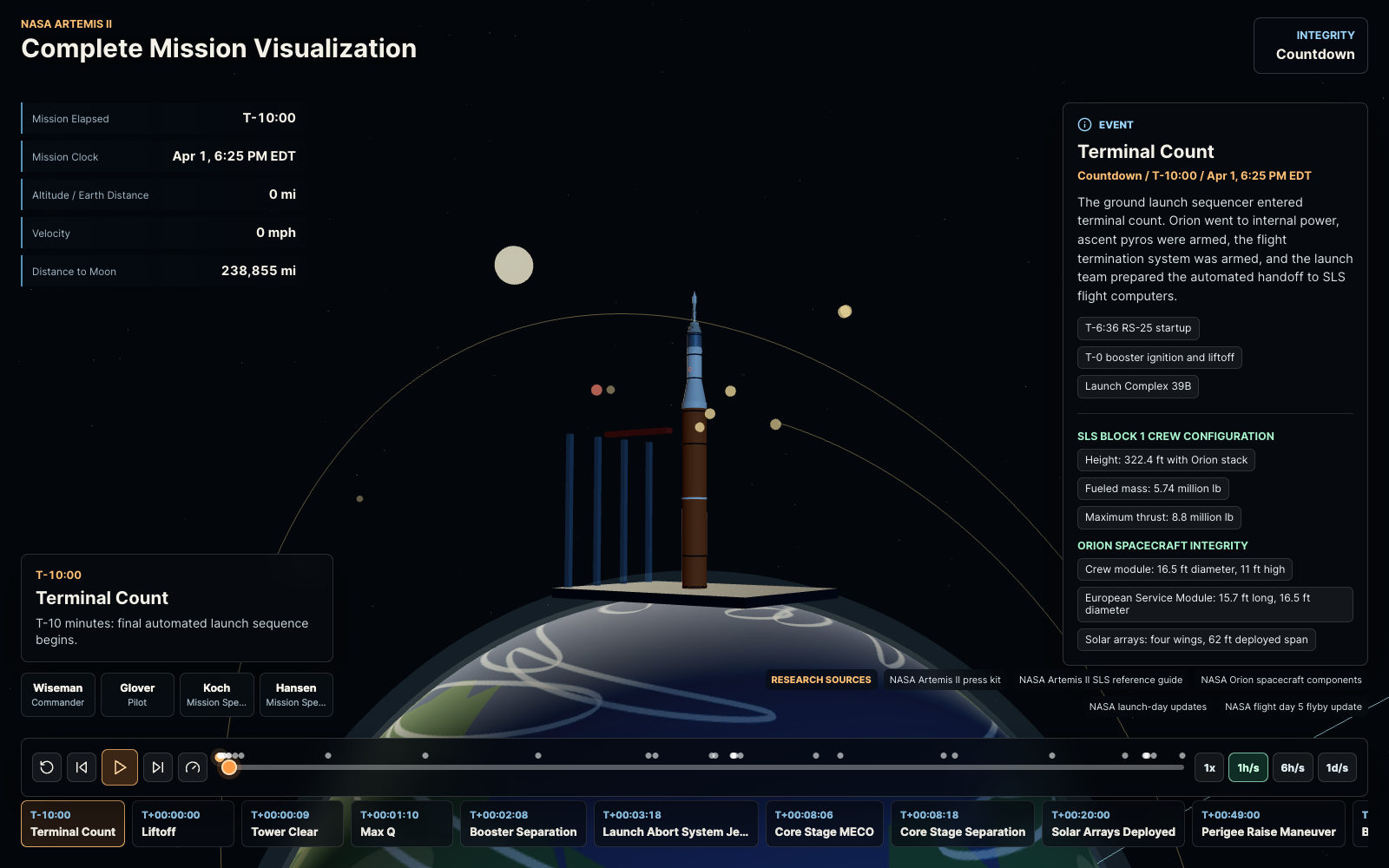
Task: Select crew member Koch Mission Specialist
Action: pos(217,694)
